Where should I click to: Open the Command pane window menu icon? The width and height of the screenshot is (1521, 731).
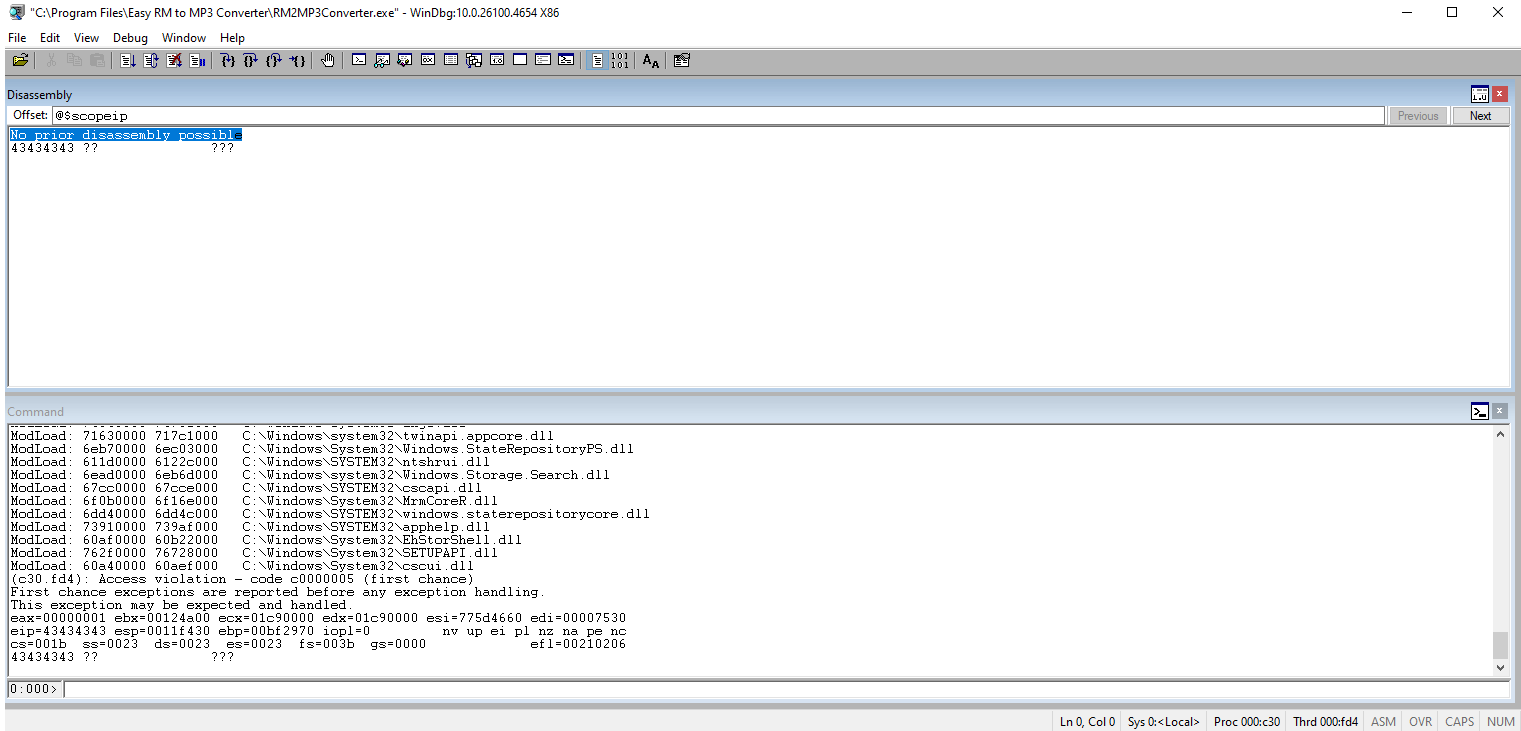[x=1480, y=411]
